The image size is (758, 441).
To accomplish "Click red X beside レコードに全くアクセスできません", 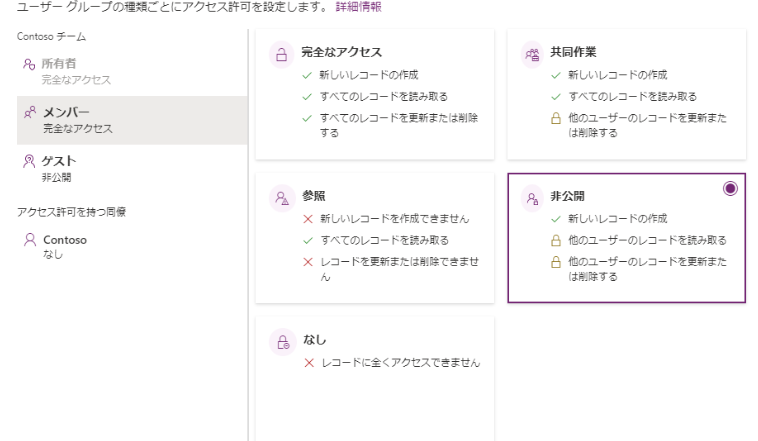I will pyautogui.click(x=309, y=363).
